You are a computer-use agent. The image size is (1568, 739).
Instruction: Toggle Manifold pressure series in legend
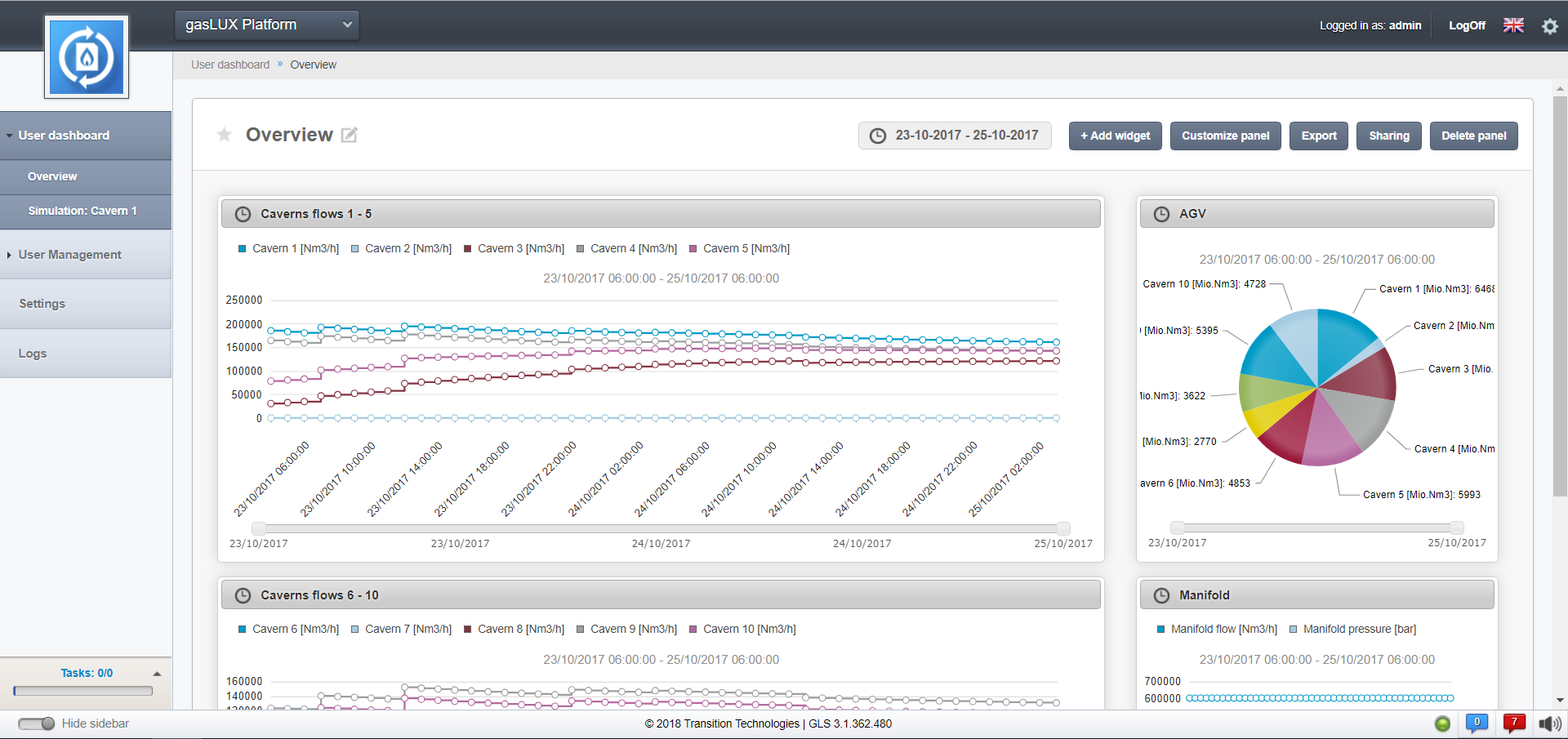[x=1352, y=629]
